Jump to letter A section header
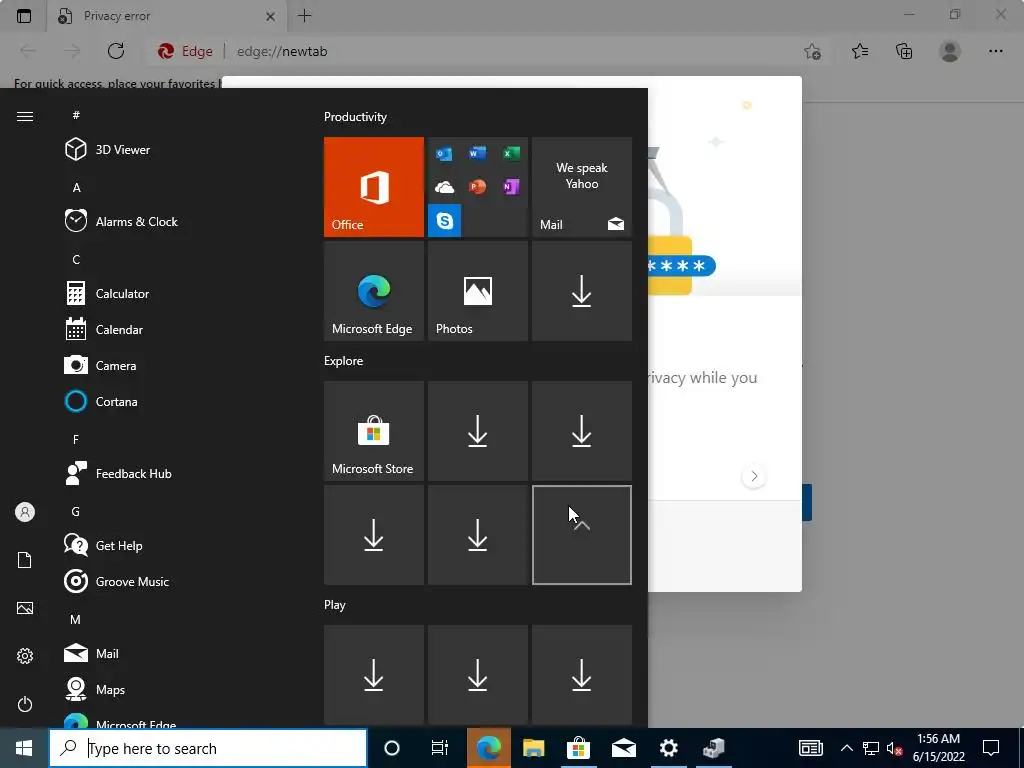 point(76,187)
